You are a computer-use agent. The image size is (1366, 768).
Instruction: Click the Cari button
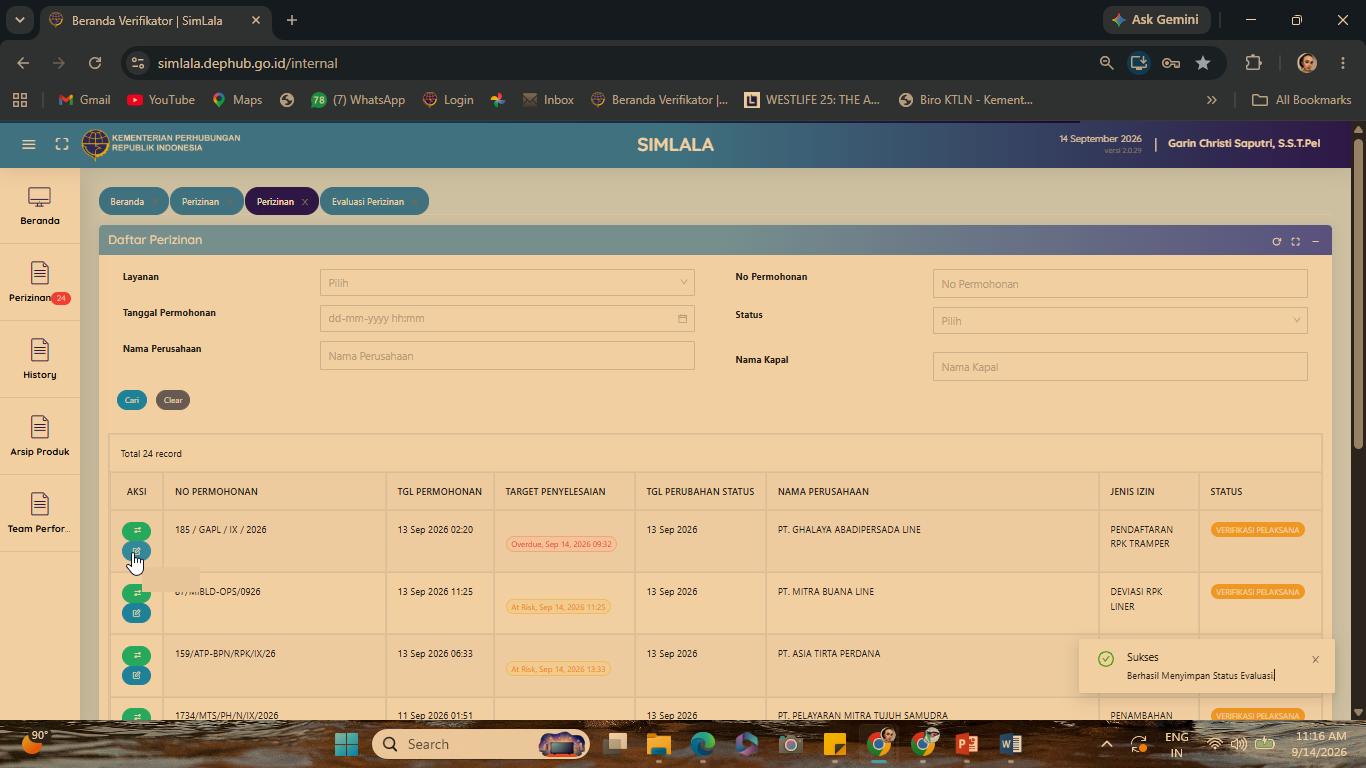[132, 400]
